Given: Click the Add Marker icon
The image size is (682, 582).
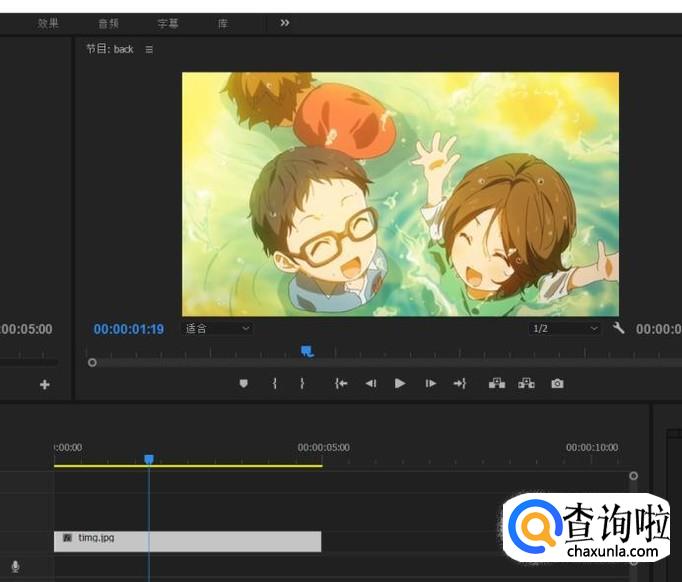Looking at the screenshot, I should [x=243, y=383].
